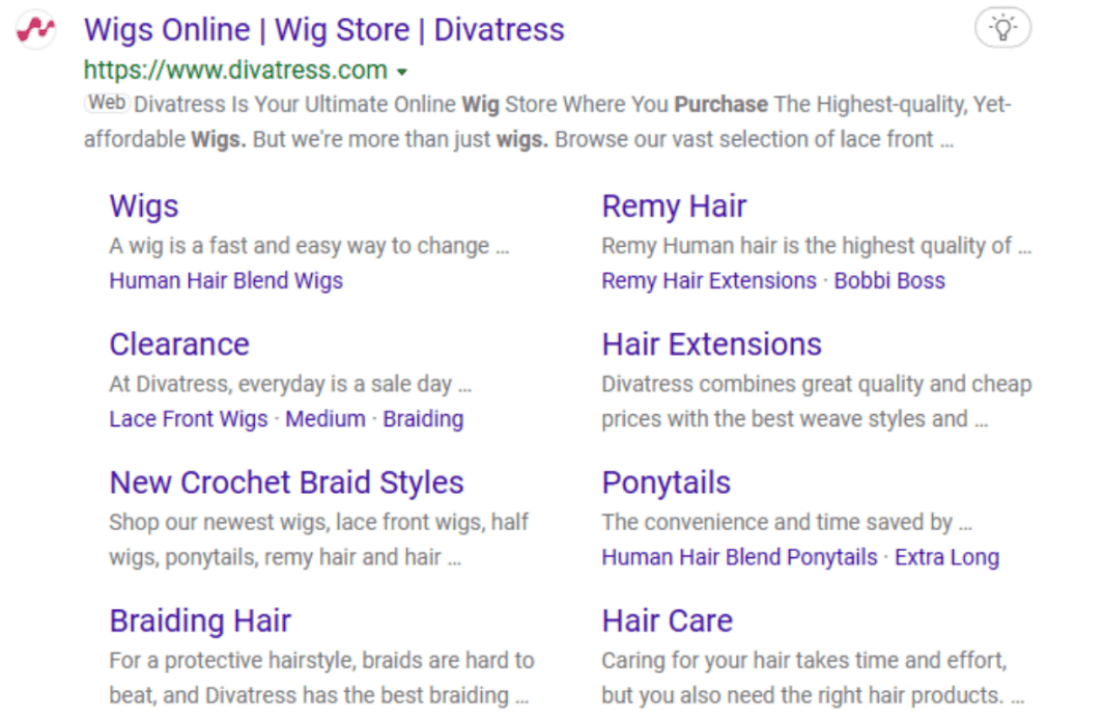1104x720 pixels.
Task: Click the text 'For a protective hairstyle, braids are hard to'
Action: click(x=322, y=661)
